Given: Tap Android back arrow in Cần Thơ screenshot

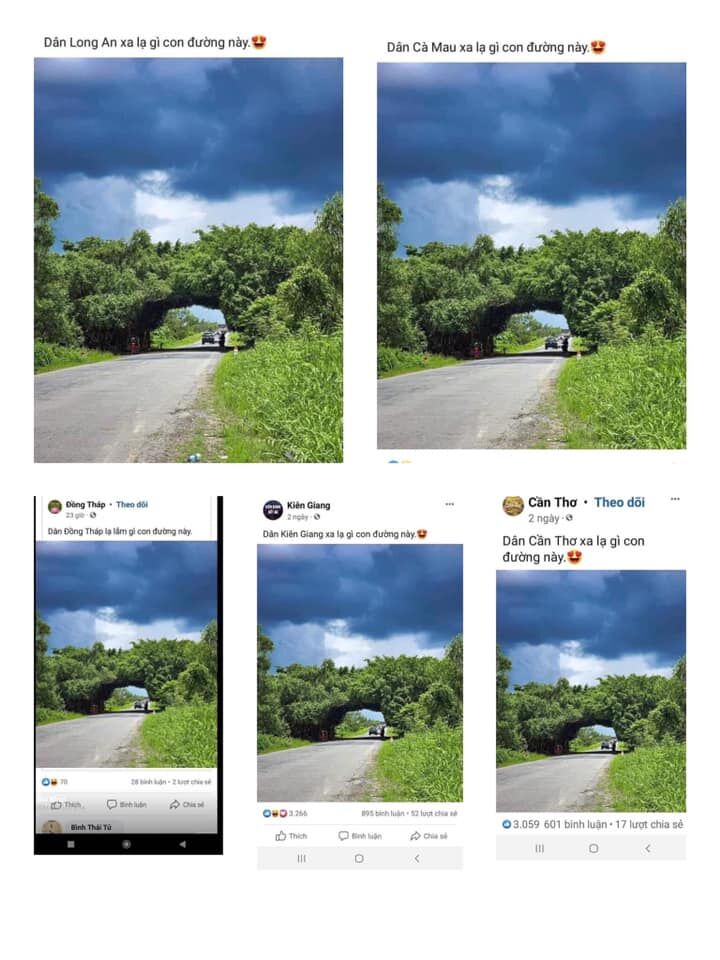Looking at the screenshot, I should click(x=648, y=849).
